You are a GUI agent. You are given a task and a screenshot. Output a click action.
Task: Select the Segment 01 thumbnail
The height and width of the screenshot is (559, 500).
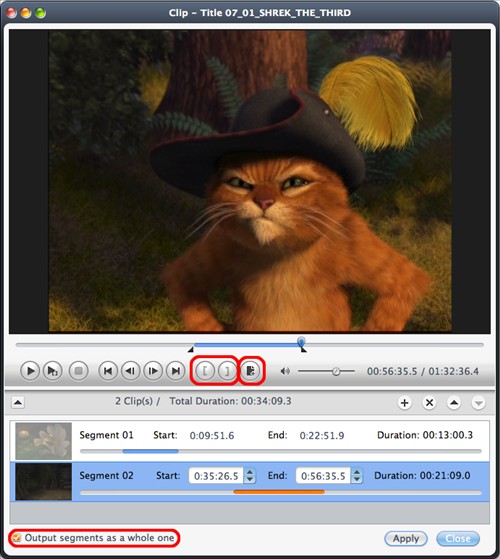[43, 441]
